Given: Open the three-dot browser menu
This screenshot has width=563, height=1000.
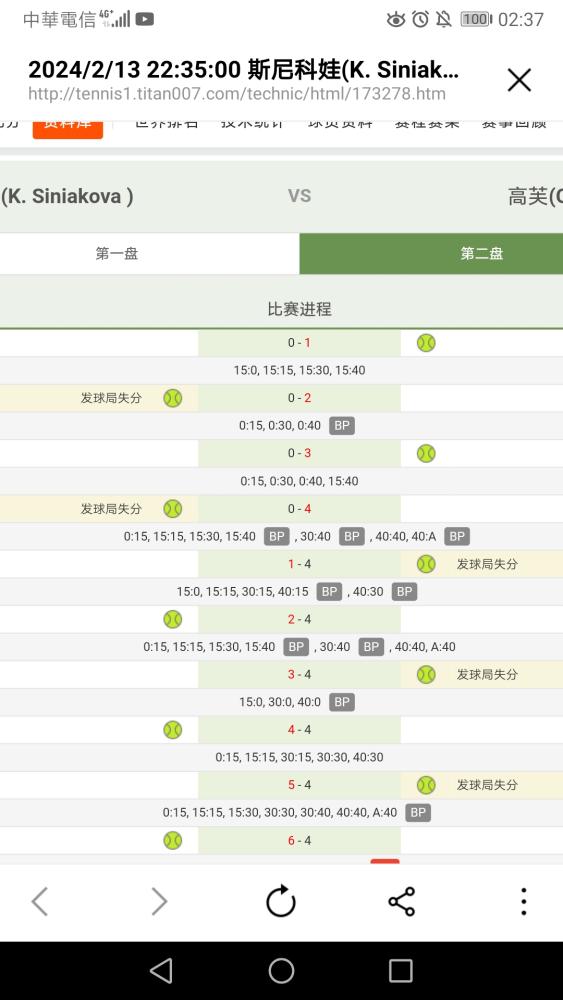Looking at the screenshot, I should [x=523, y=902].
